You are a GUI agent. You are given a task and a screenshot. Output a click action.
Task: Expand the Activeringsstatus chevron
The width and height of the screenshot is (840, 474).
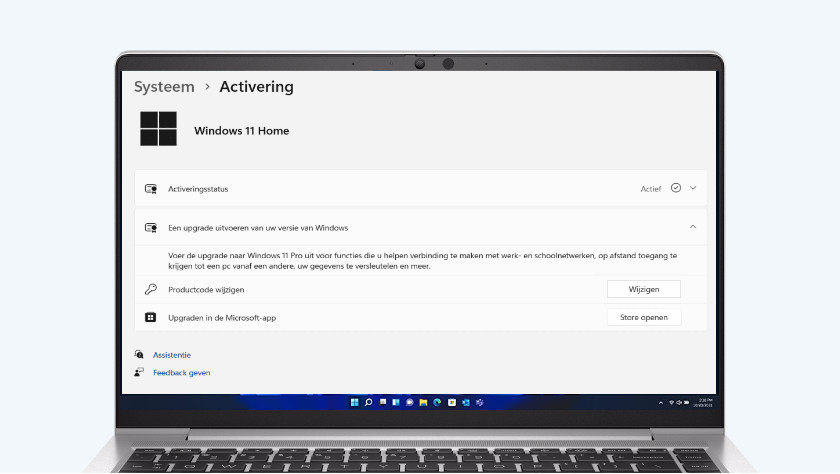tap(693, 187)
